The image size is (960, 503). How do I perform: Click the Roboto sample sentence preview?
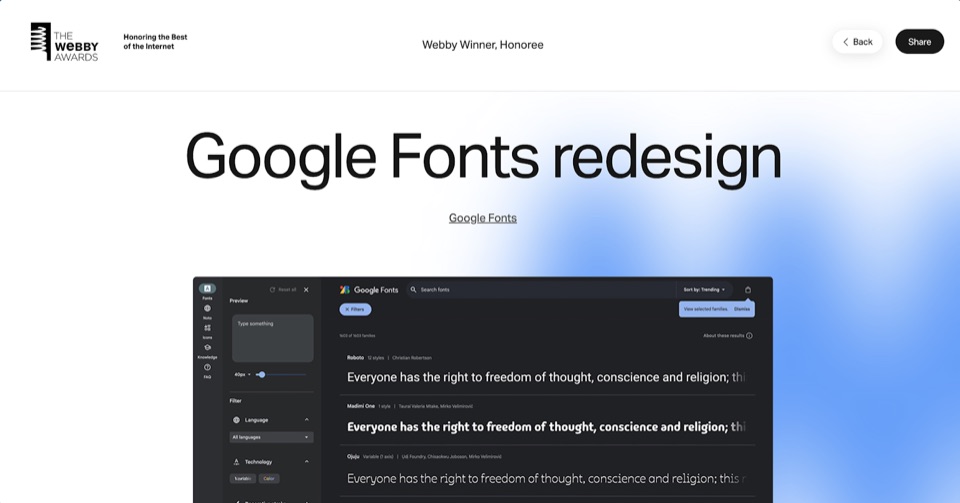tap(546, 377)
